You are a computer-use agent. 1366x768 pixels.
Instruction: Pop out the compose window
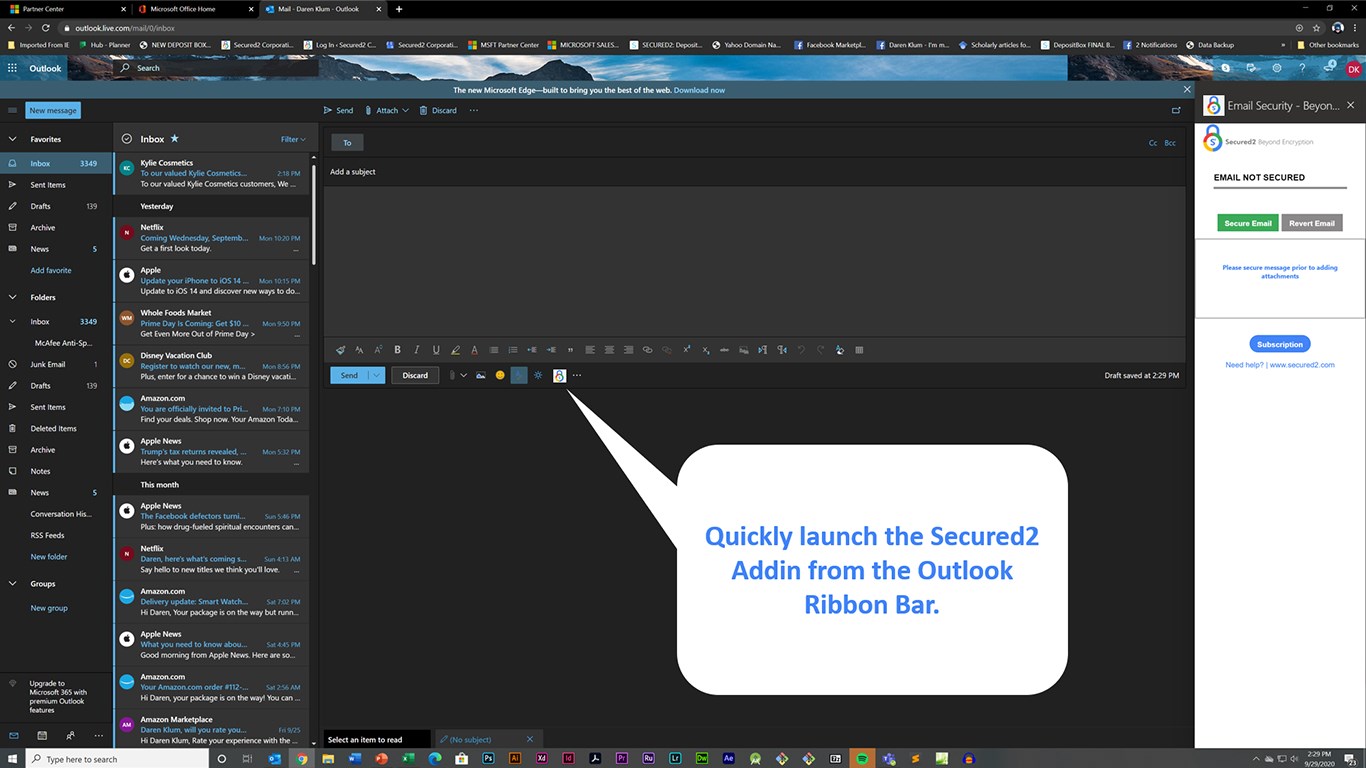[1176, 110]
